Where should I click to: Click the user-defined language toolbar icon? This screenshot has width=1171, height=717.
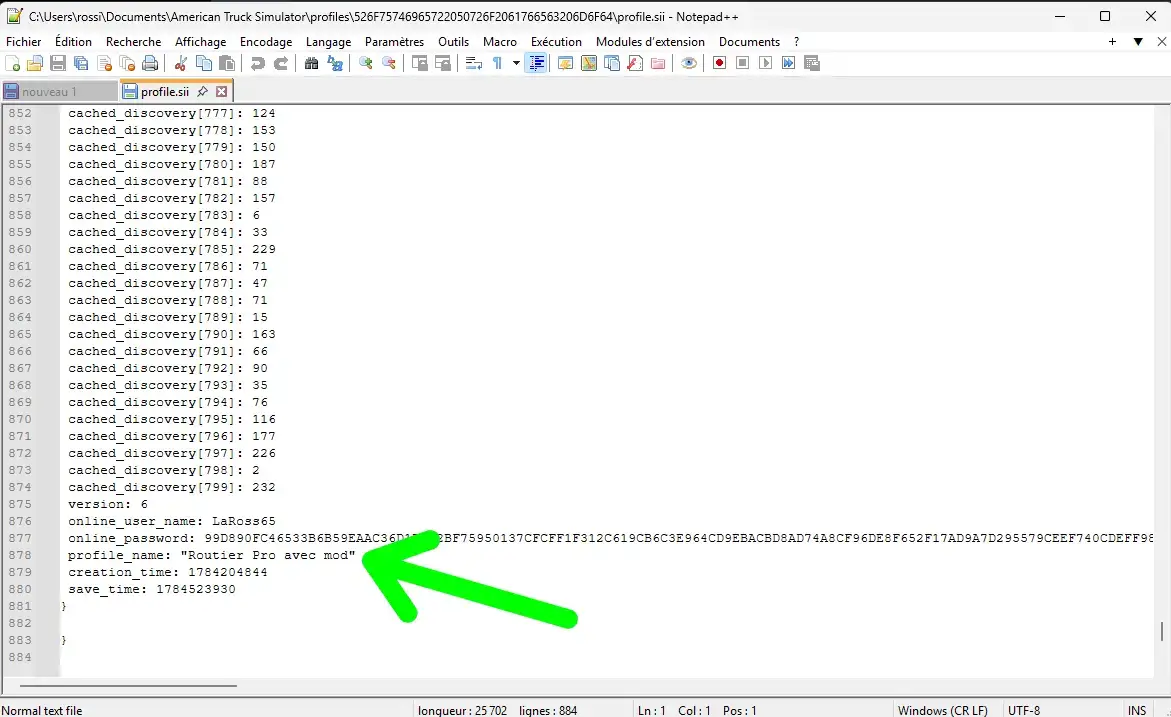pyautogui.click(x=565, y=63)
